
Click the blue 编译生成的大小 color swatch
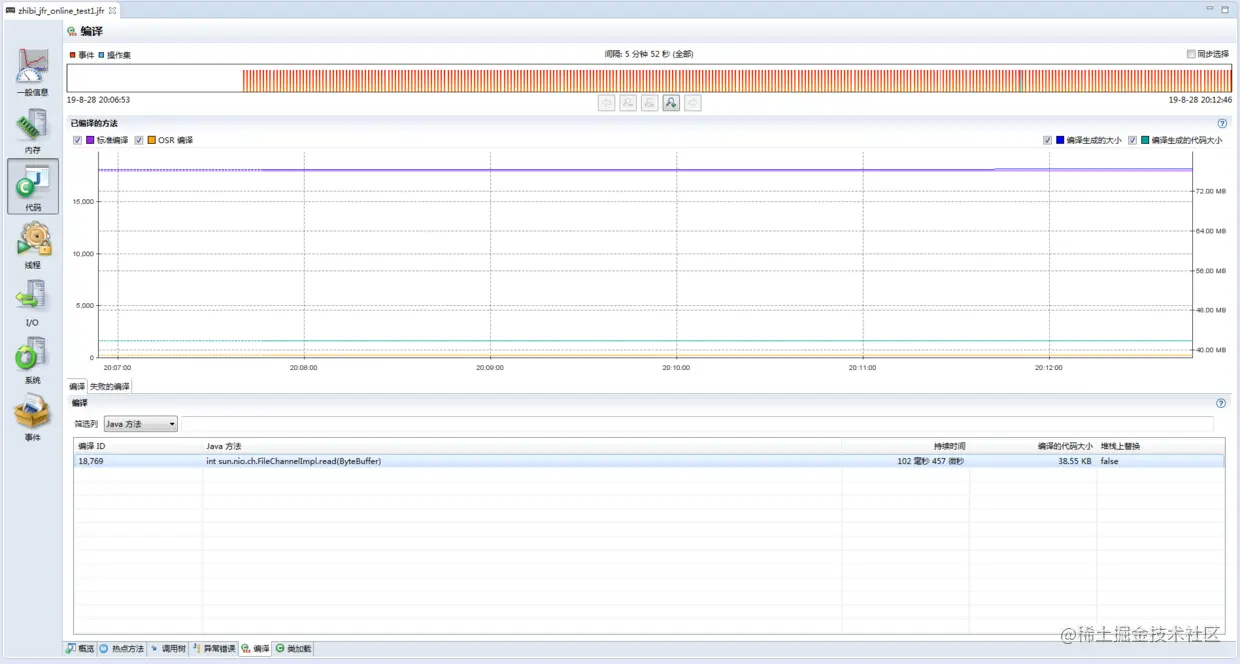coord(1060,140)
